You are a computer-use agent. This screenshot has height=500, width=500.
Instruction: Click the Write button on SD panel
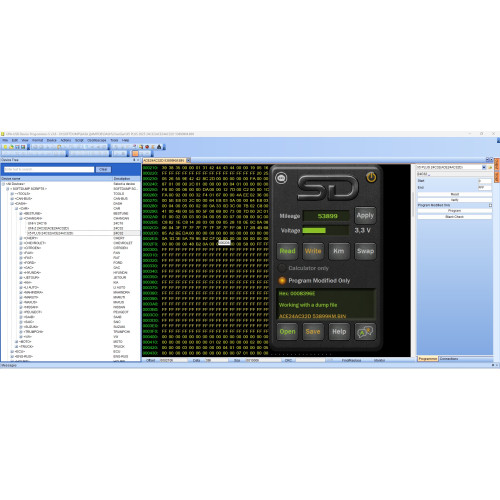[x=313, y=251]
